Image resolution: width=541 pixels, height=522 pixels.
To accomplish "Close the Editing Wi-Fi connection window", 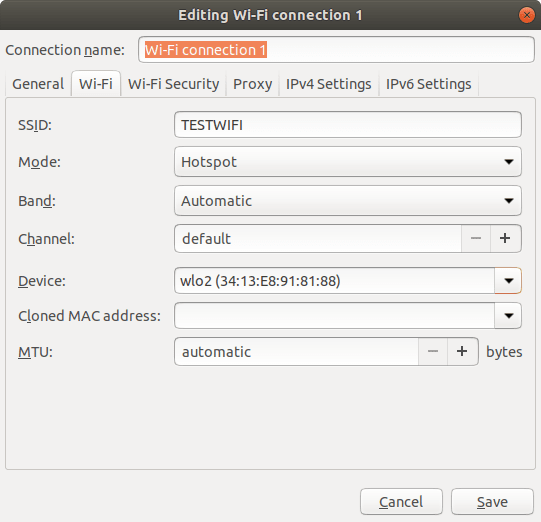I will (x=527, y=15).
